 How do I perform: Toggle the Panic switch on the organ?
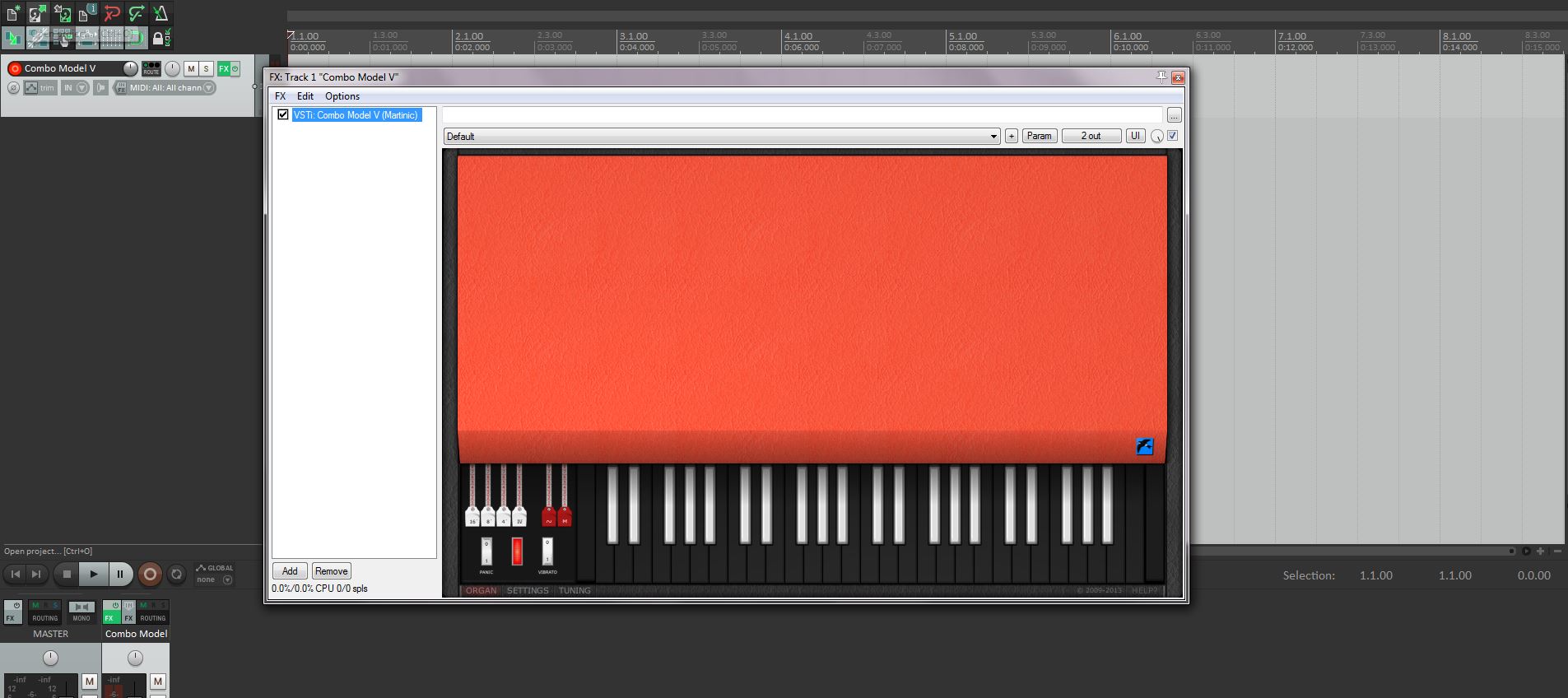[x=486, y=551]
